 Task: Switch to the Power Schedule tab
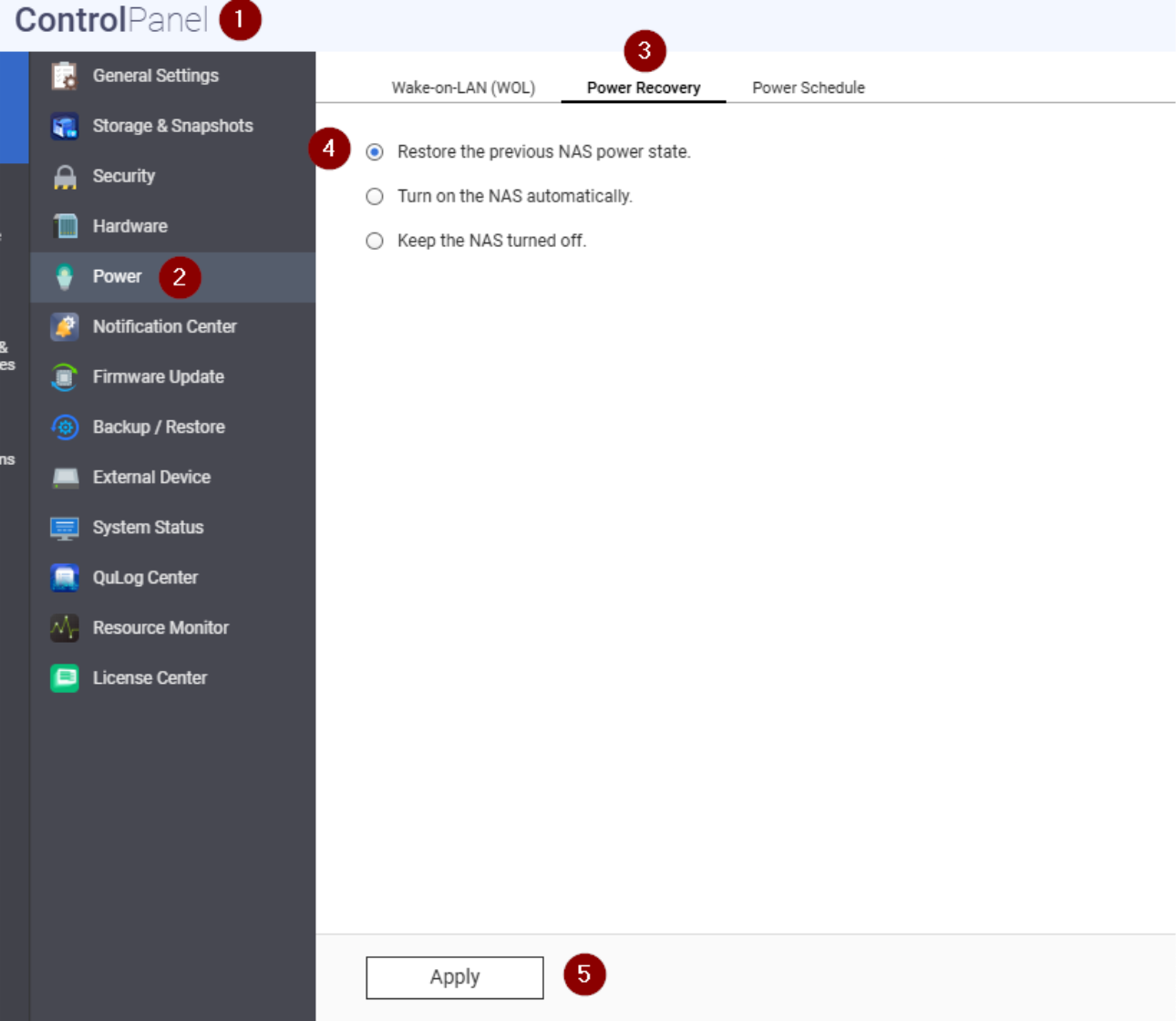pyautogui.click(x=809, y=88)
